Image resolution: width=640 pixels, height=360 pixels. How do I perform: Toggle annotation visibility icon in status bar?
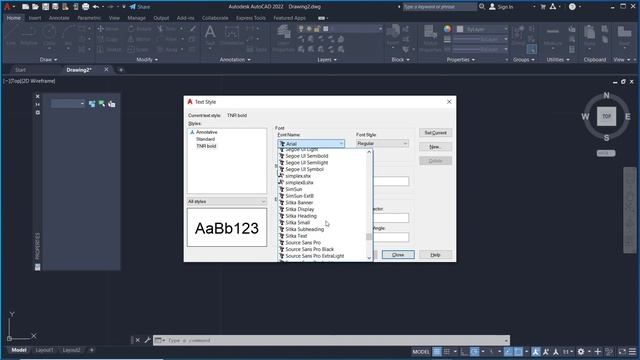(536, 351)
